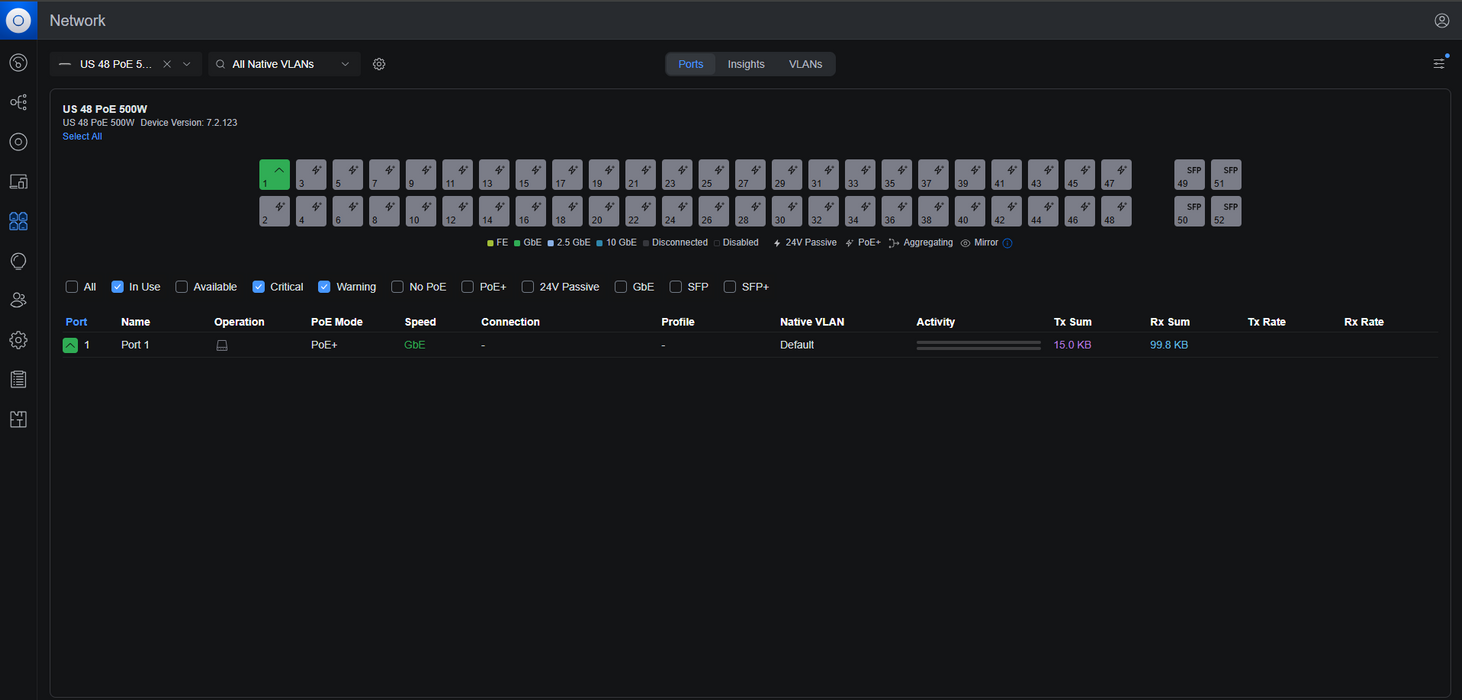Screen dimensions: 1462x700
Task: Check the SFP+ filter checkbox
Action: (x=729, y=287)
